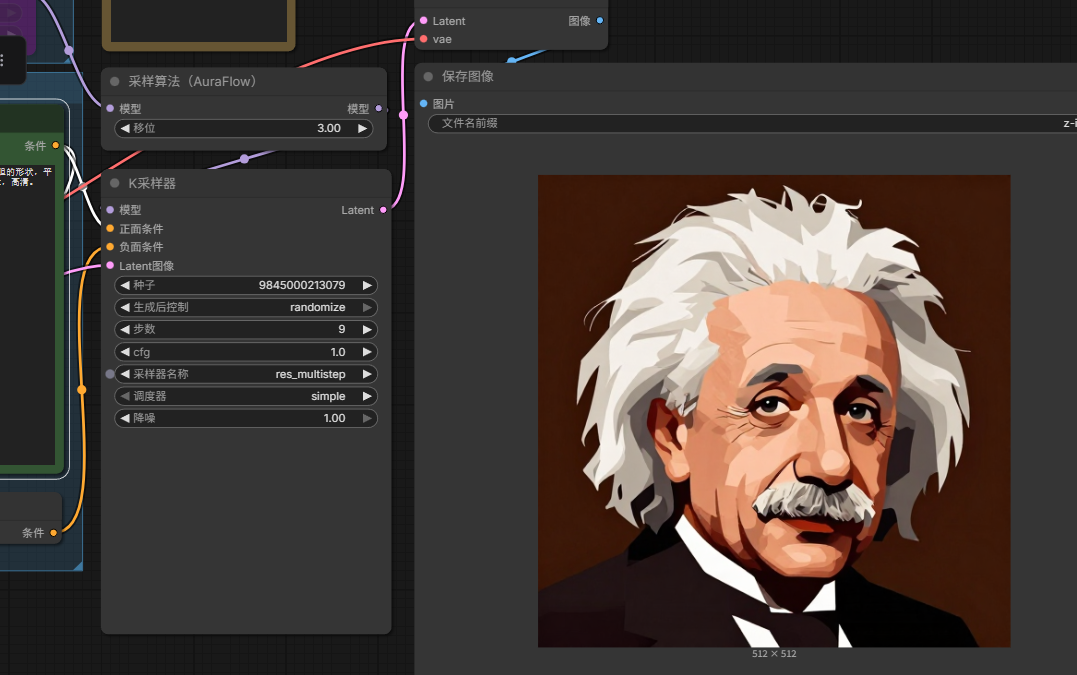
Task: Click the Latent图像 input port on K采样器
Action: pyautogui.click(x=110, y=266)
